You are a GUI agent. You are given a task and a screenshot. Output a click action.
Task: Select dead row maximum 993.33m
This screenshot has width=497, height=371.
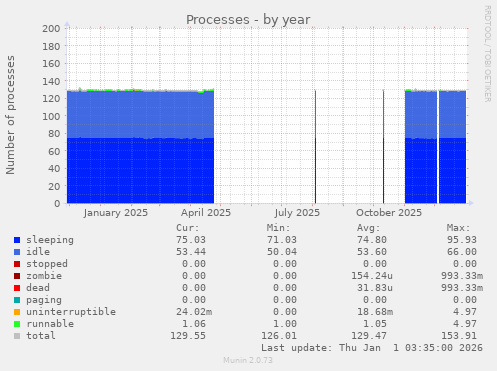462,288
